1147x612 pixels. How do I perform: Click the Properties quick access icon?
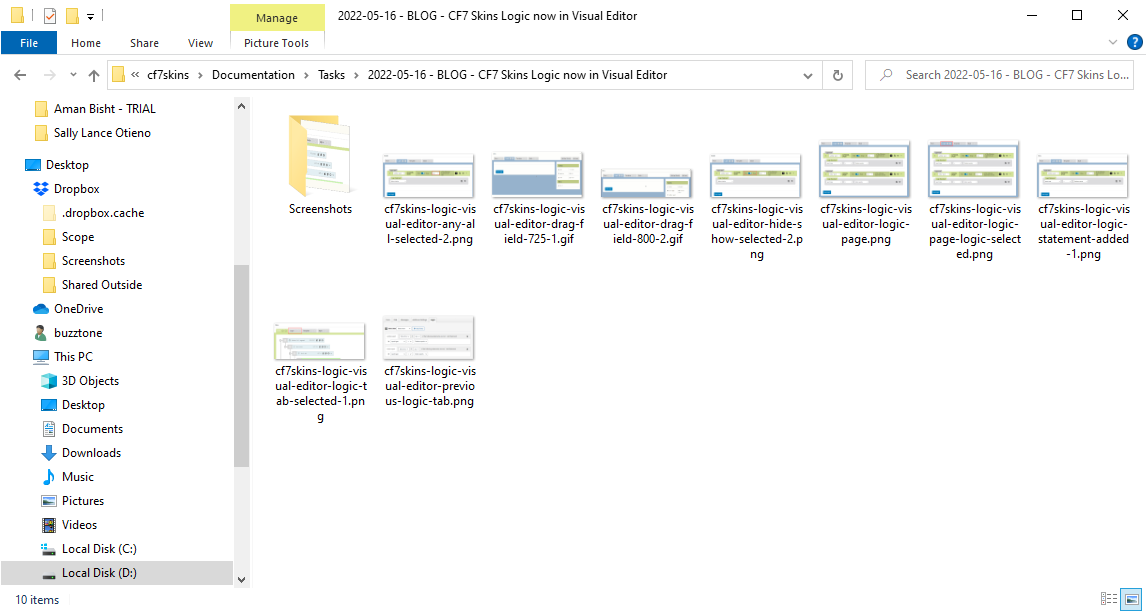(x=50, y=16)
